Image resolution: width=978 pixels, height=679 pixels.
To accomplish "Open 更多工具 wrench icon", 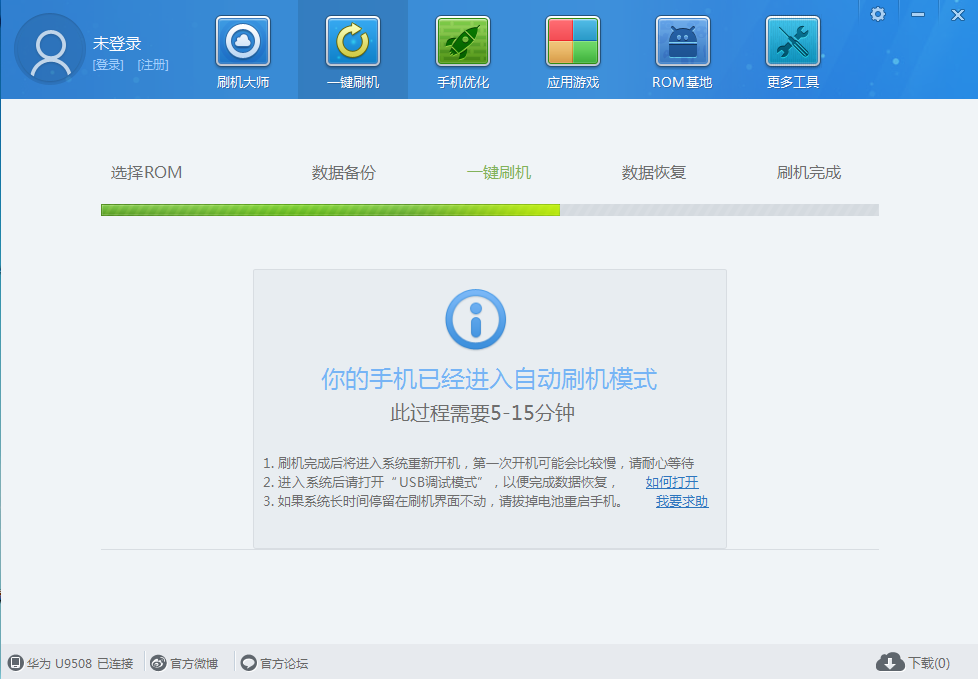I will tap(793, 43).
